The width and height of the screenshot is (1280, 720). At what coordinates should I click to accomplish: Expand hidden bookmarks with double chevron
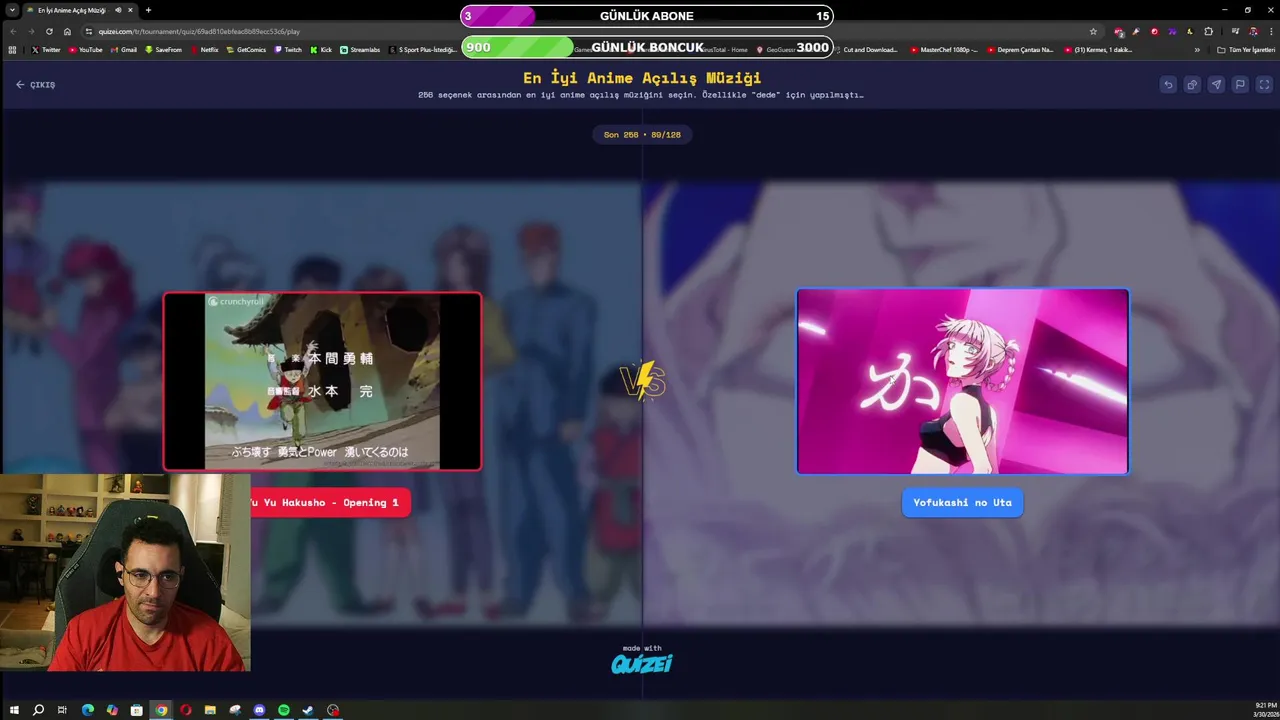(1197, 49)
